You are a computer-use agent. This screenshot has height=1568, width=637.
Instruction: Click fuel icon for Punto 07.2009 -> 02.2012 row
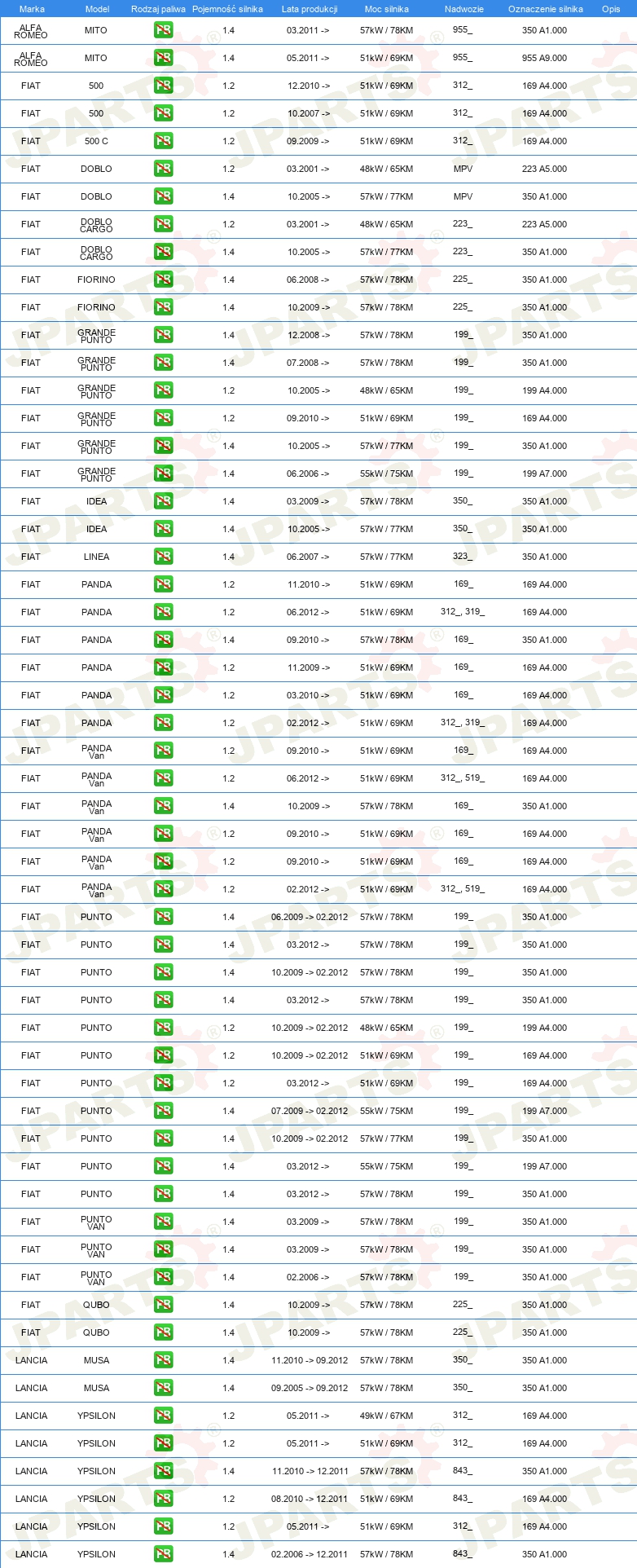coord(163,1111)
